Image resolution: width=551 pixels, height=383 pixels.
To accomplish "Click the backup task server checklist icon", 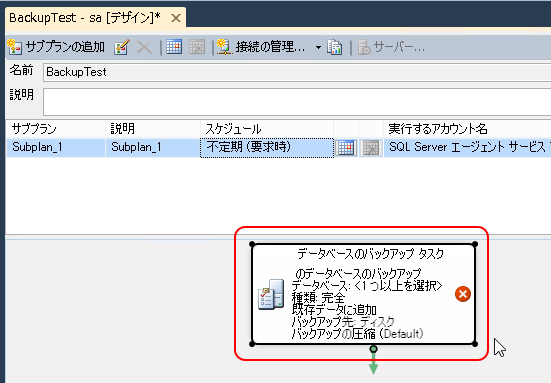I will [x=271, y=294].
